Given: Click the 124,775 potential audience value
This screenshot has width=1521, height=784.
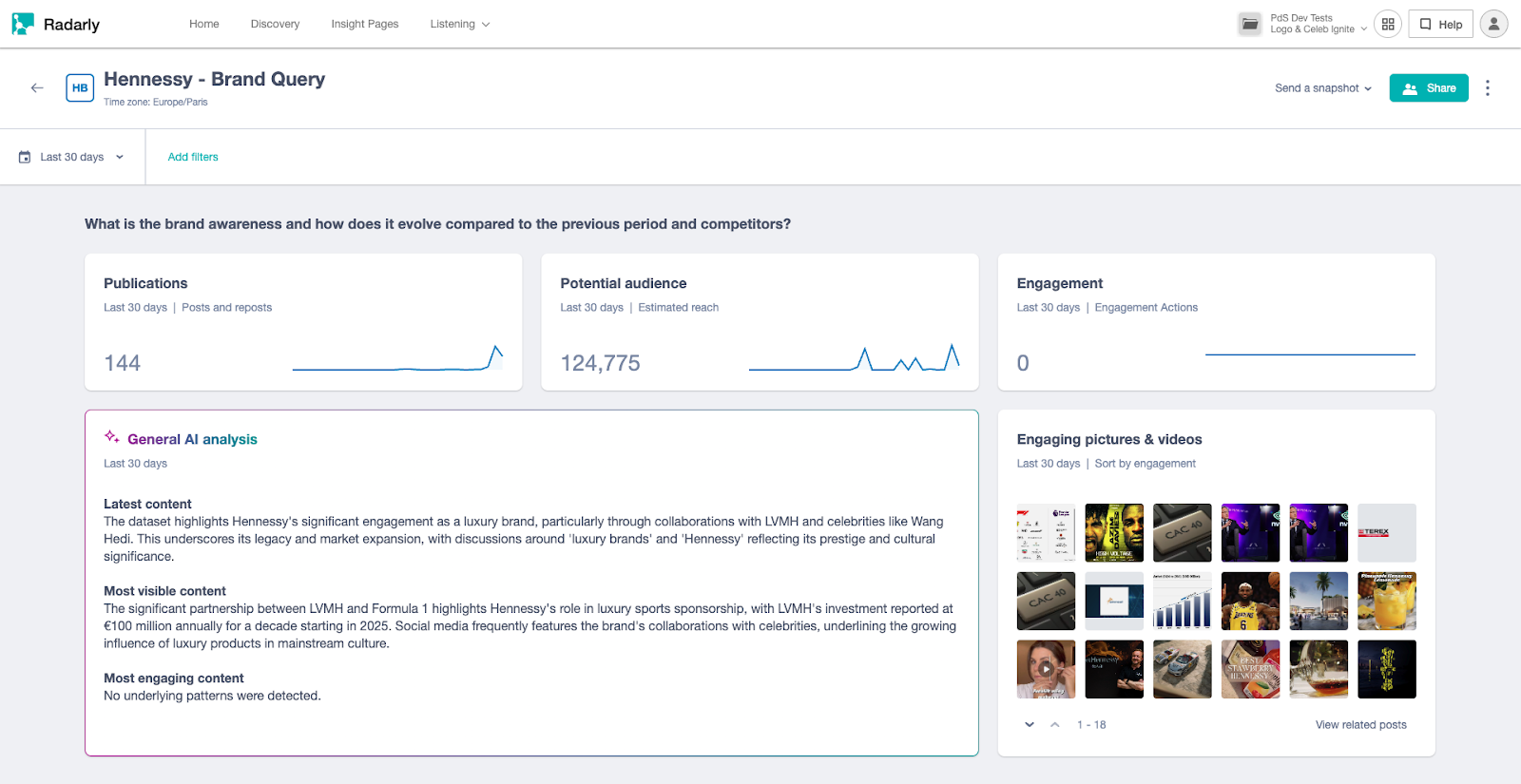Looking at the screenshot, I should [600, 363].
